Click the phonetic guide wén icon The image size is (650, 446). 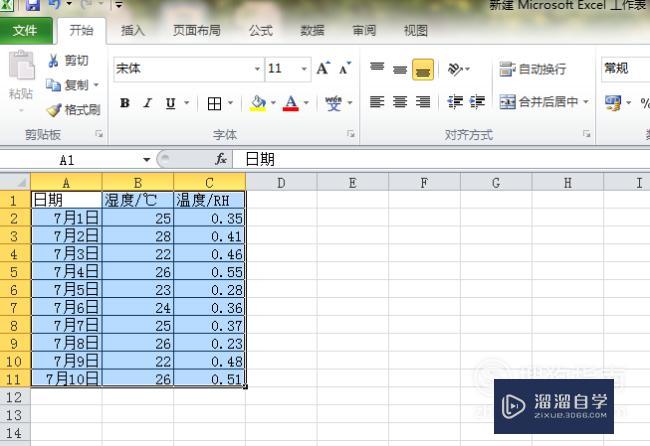[333, 103]
